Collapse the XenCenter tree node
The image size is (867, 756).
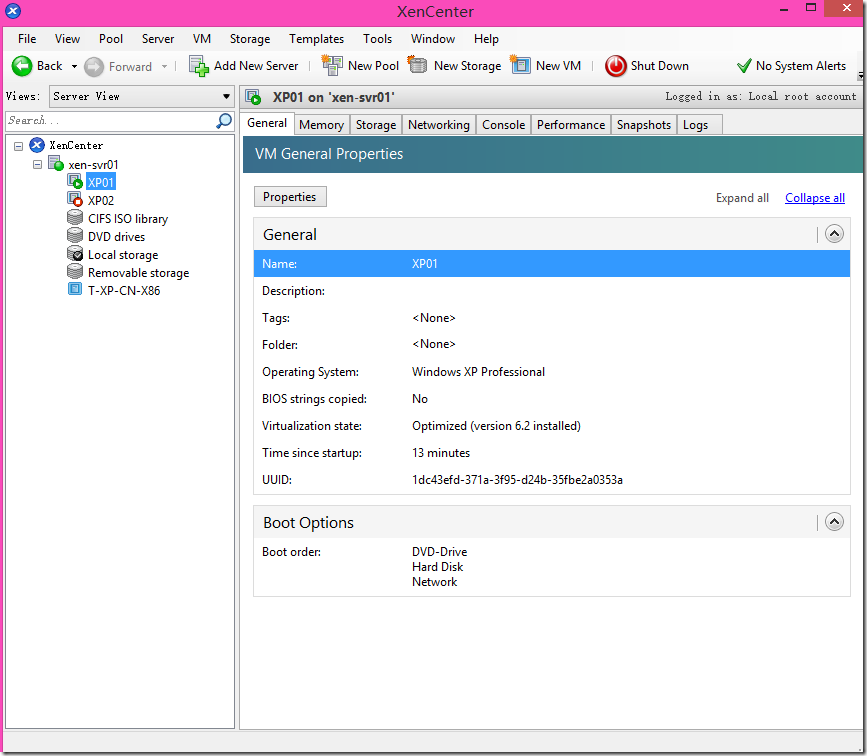18,146
